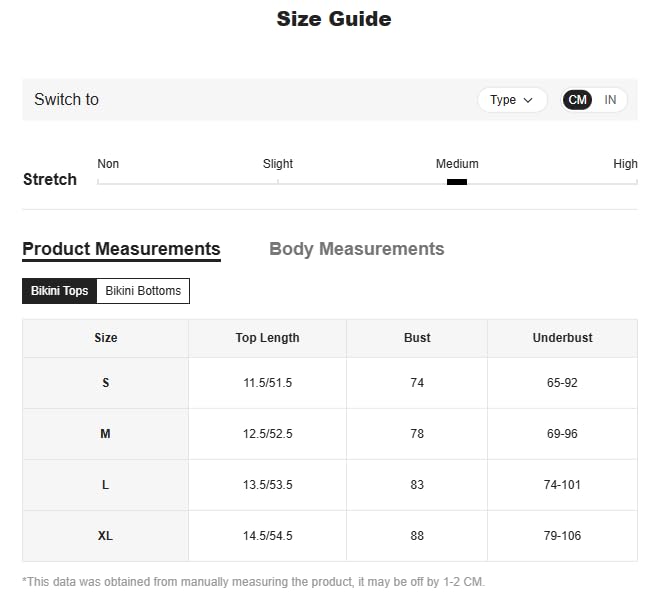Screen dimensions: 671x601
Task: Select the Bikini Tops button
Action: click(60, 291)
